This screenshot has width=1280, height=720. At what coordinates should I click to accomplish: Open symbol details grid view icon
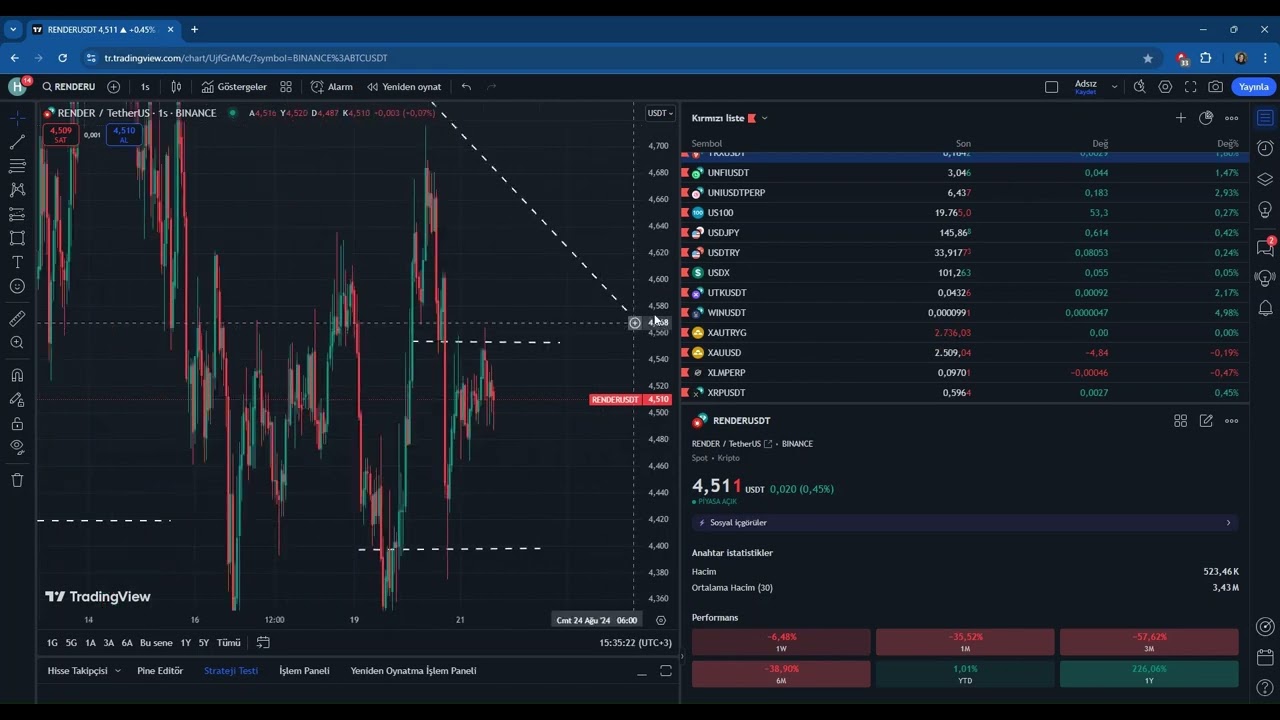[1180, 421]
